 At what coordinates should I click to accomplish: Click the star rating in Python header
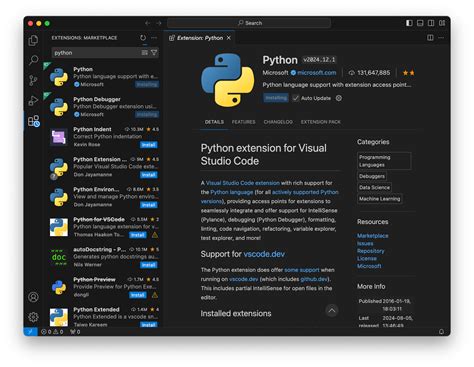(408, 73)
